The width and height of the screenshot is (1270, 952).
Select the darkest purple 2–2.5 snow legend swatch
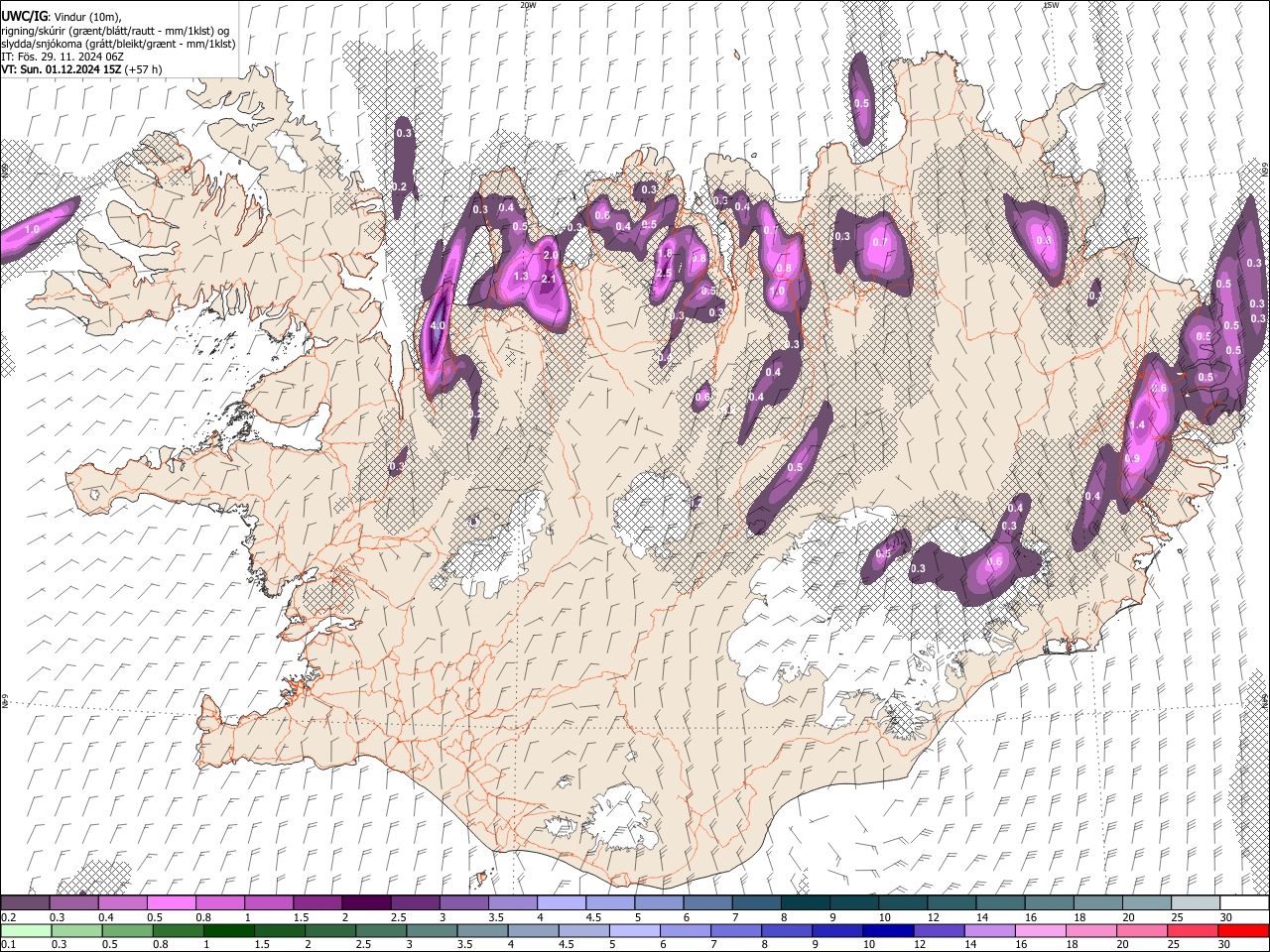pyautogui.click(x=365, y=903)
